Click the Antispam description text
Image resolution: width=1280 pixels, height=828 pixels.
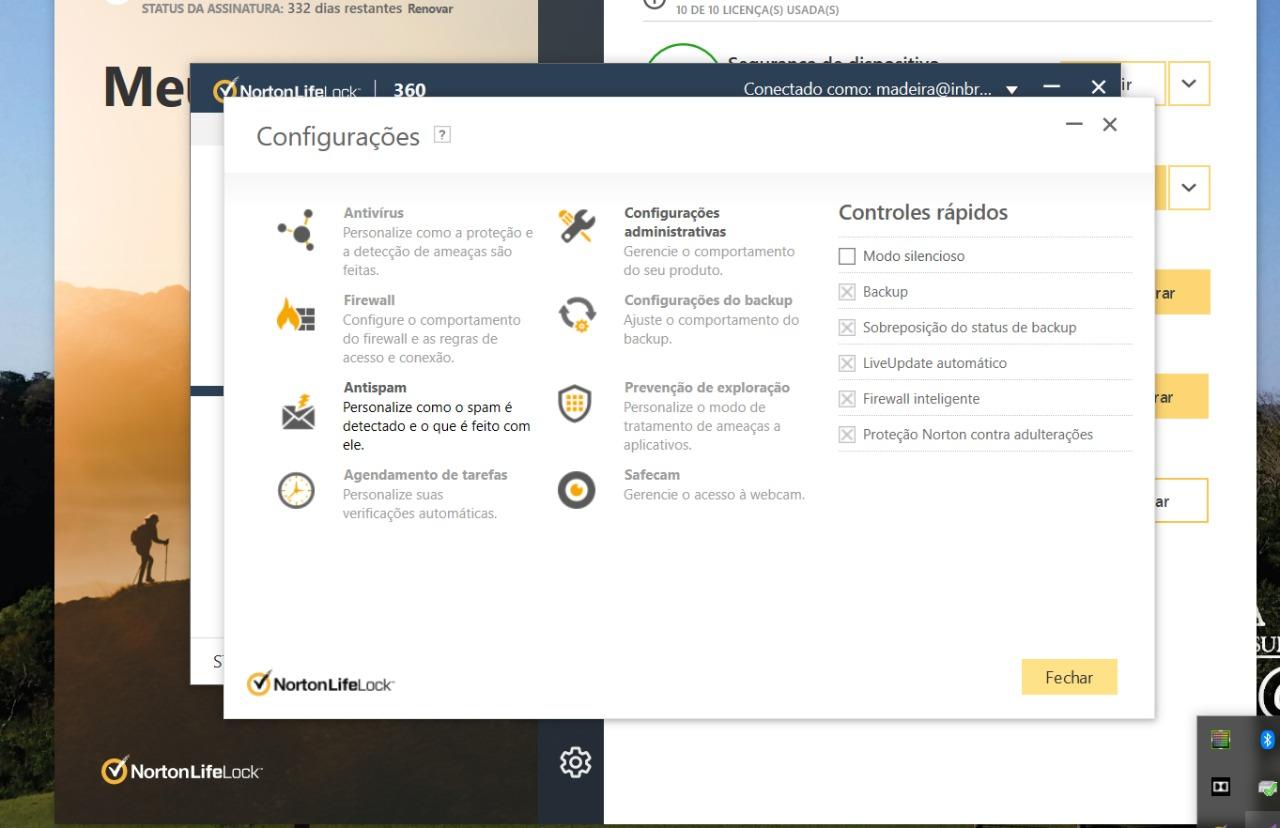pos(437,426)
